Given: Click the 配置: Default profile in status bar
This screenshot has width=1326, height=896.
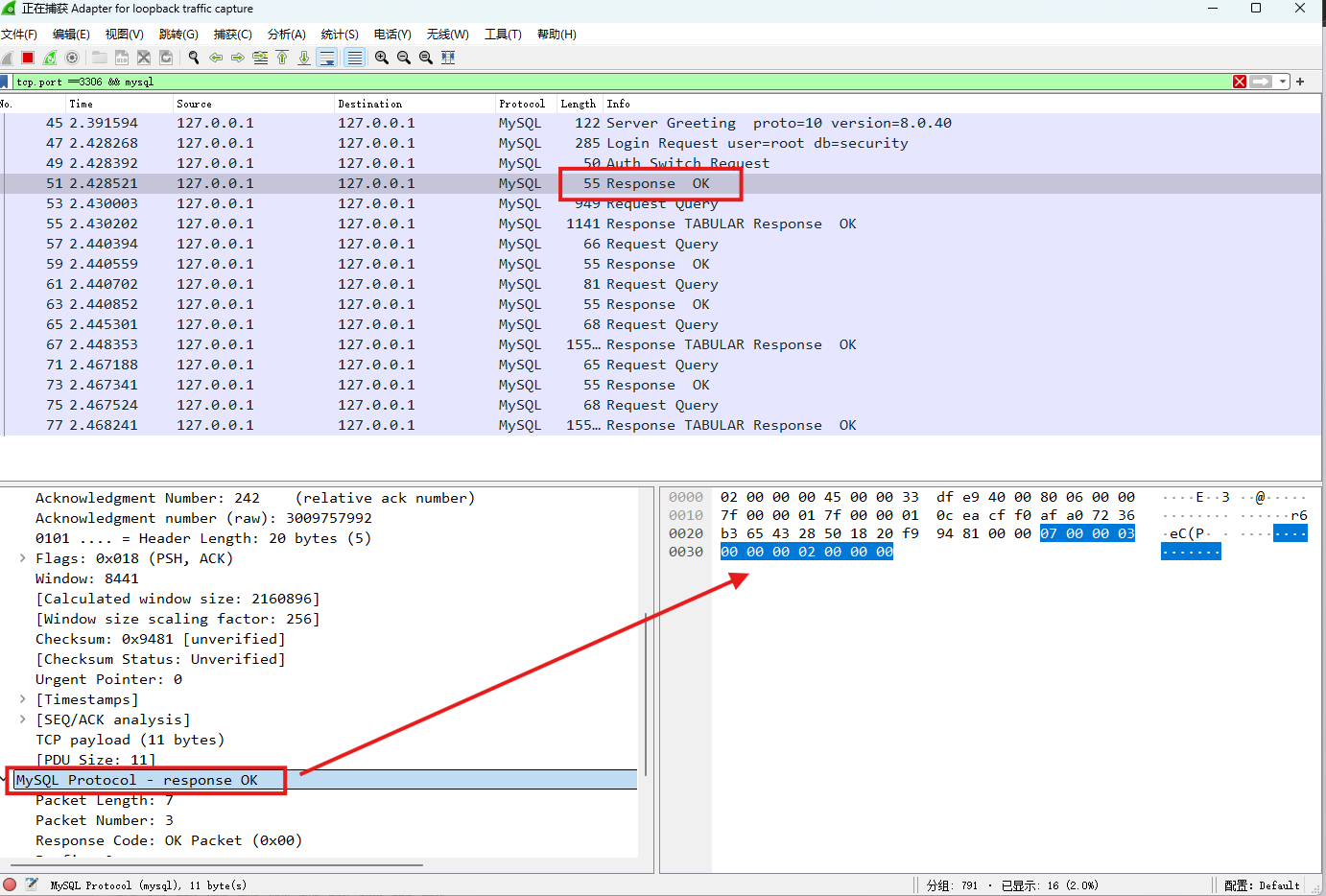Looking at the screenshot, I should click(1262, 885).
